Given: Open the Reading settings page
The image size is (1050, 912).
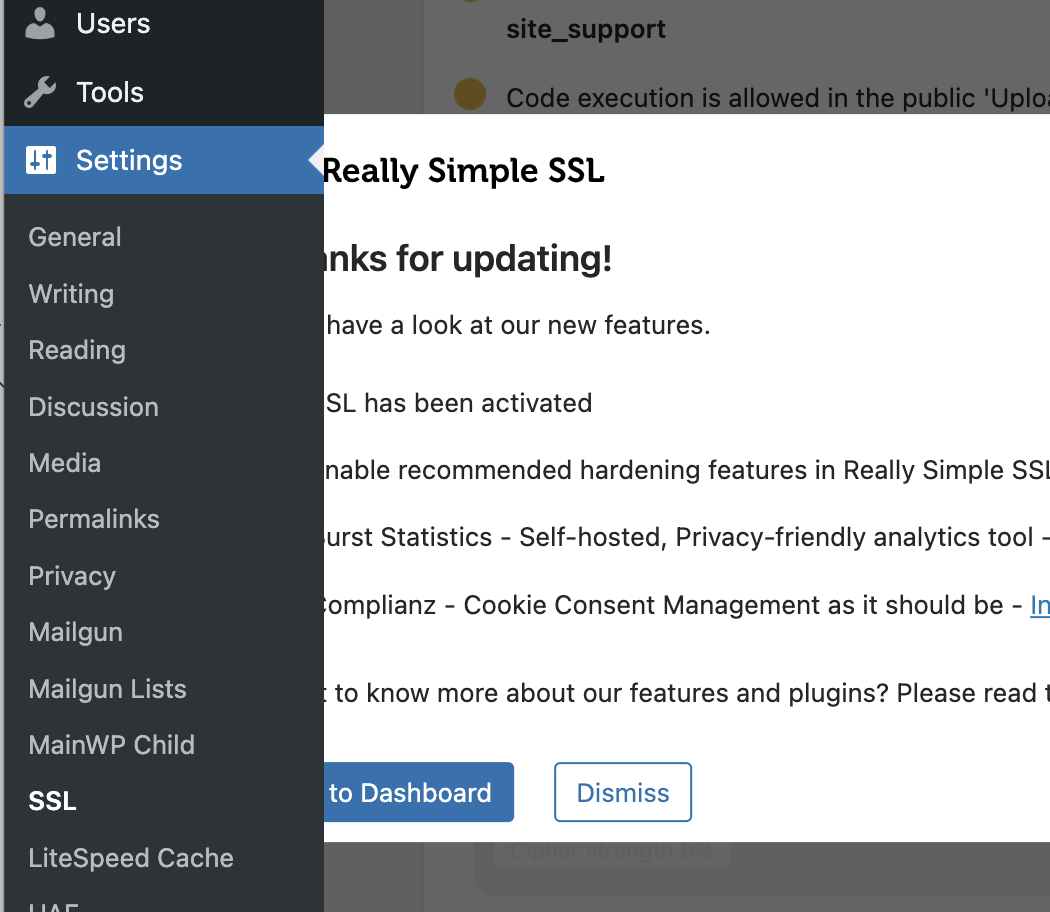Looking at the screenshot, I should (x=76, y=350).
